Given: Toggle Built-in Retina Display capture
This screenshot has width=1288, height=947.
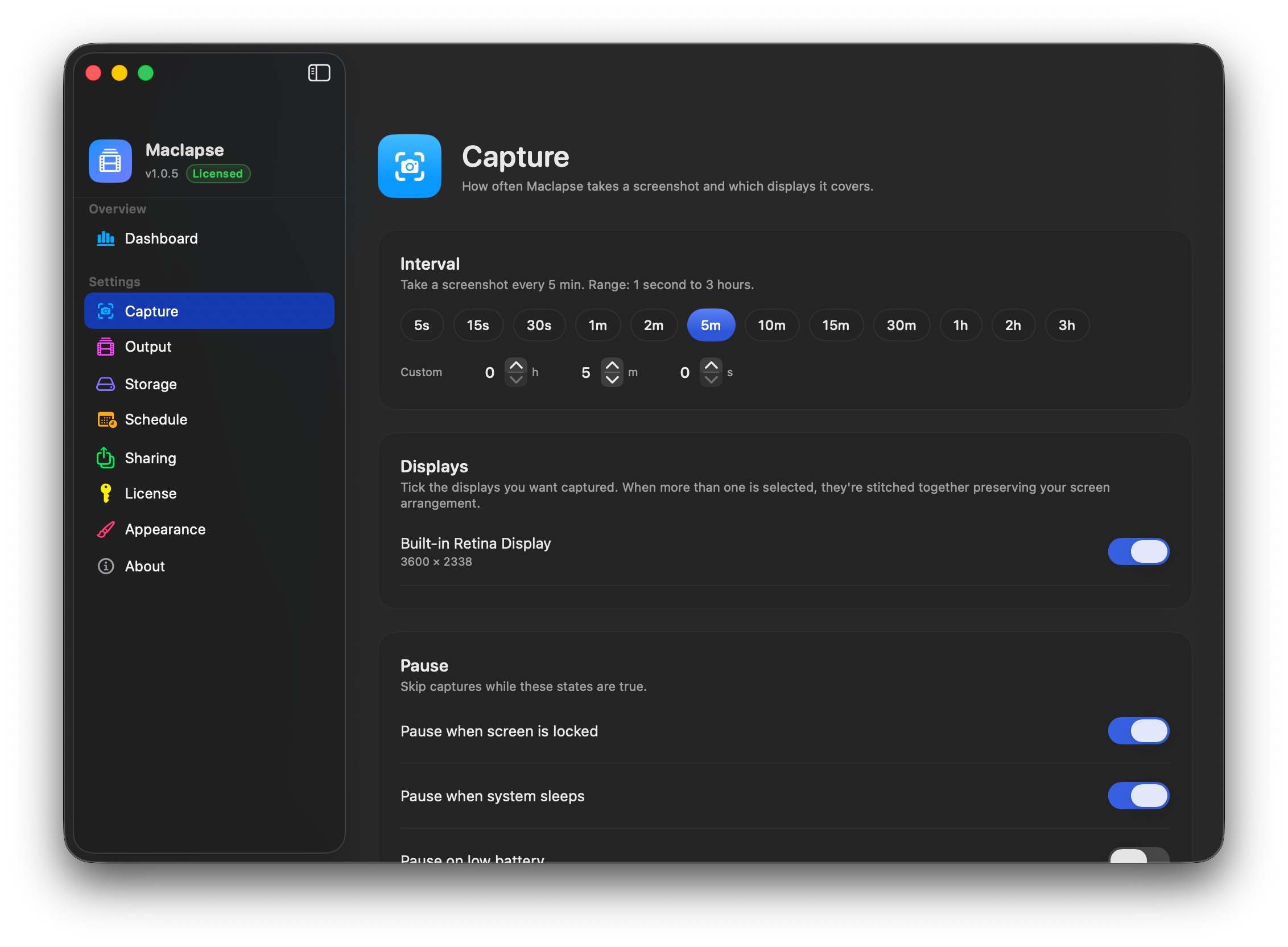Looking at the screenshot, I should tap(1138, 551).
